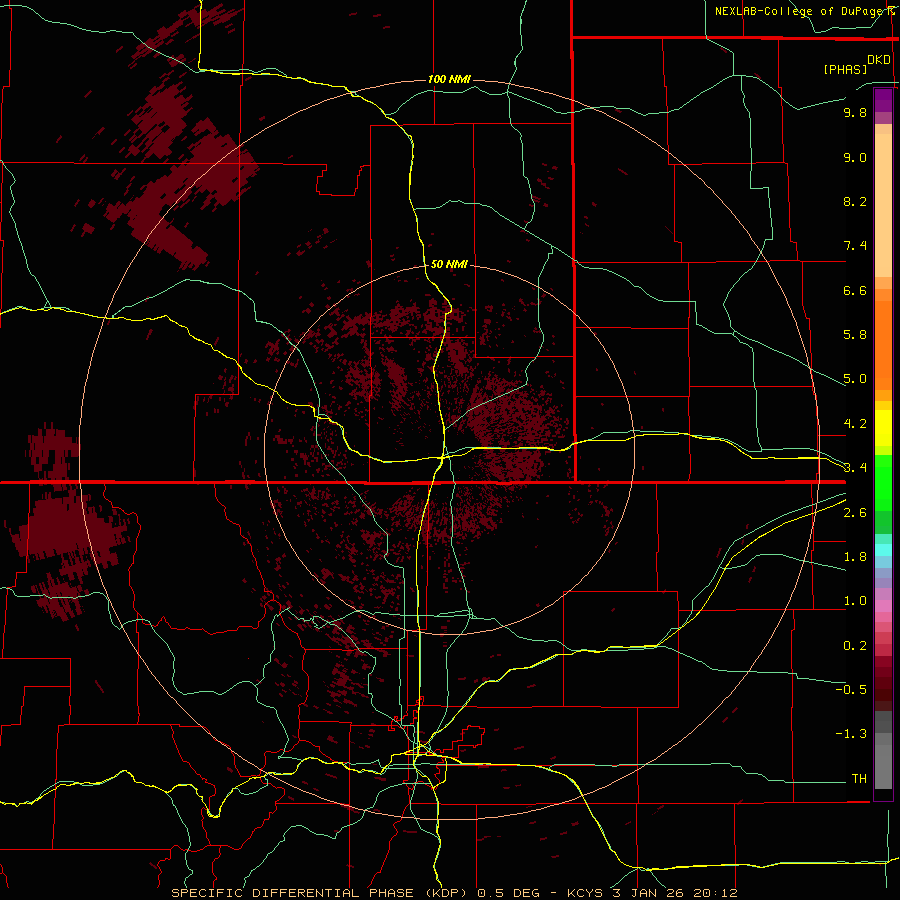900x900 pixels.
Task: Click the 1.0 value on the color scale
Action: point(855,601)
